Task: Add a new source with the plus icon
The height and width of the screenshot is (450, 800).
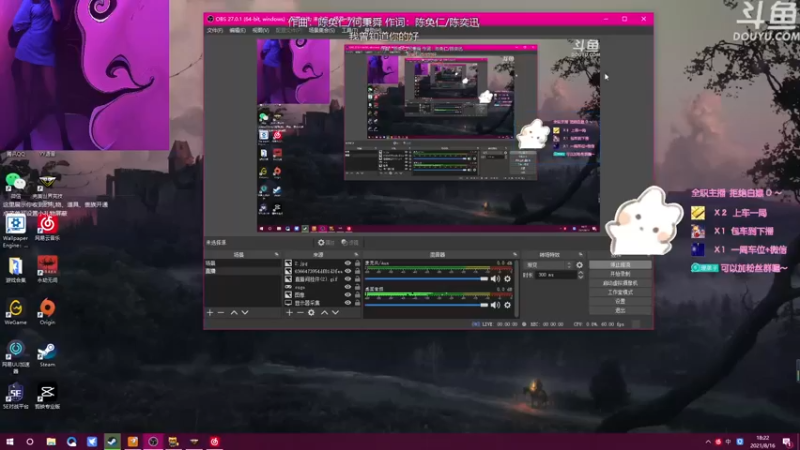Action: [289, 312]
